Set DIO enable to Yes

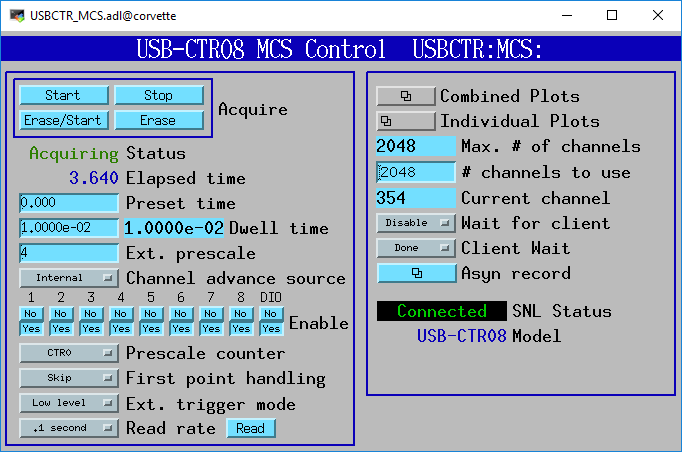coord(271,329)
